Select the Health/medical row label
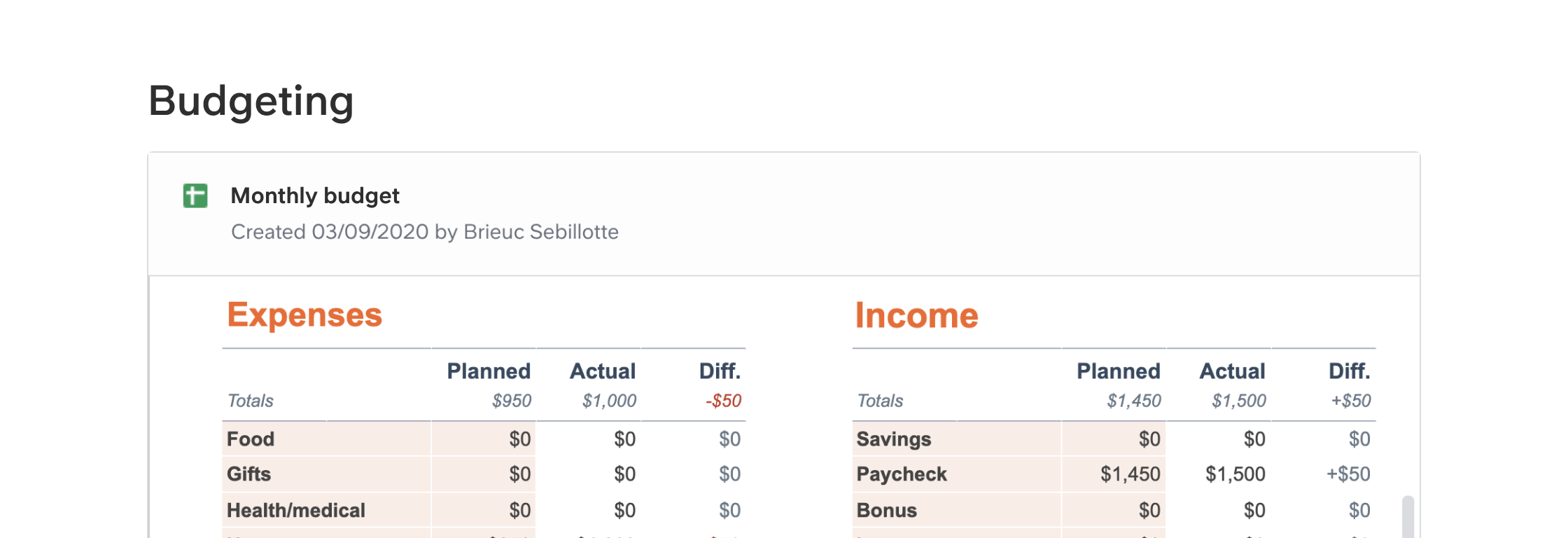This screenshot has width=1568, height=538. [x=295, y=510]
